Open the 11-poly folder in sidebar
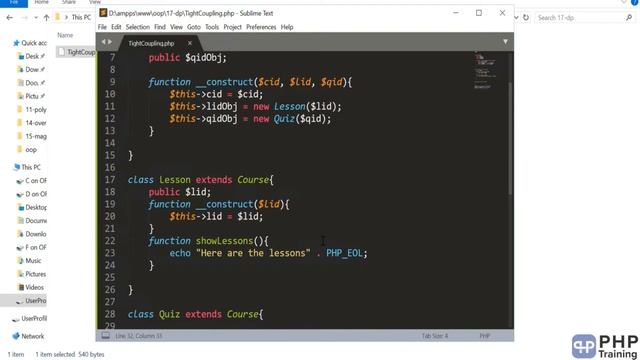 32,109
